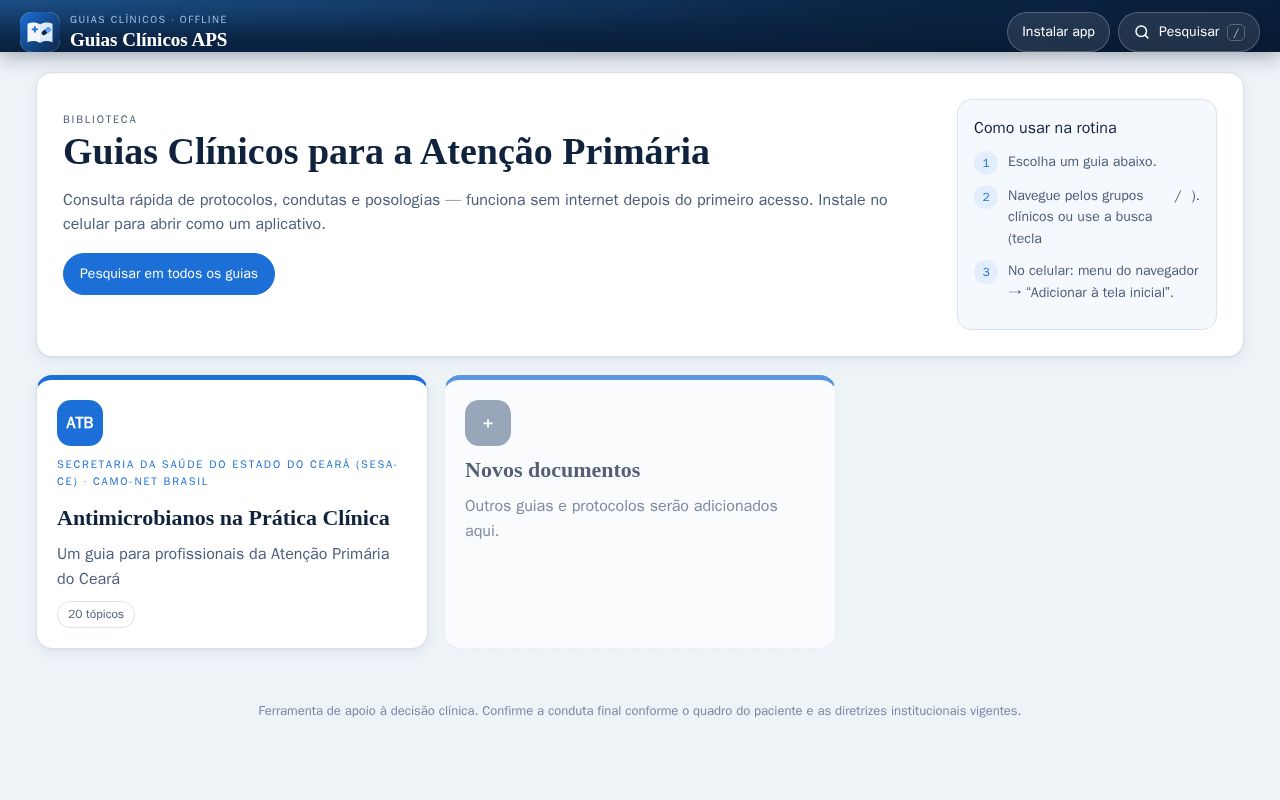Image resolution: width=1280 pixels, height=800 pixels.
Task: Click the GUIAS CLÍNICOS · OFFLINE header label
Action: [x=148, y=20]
